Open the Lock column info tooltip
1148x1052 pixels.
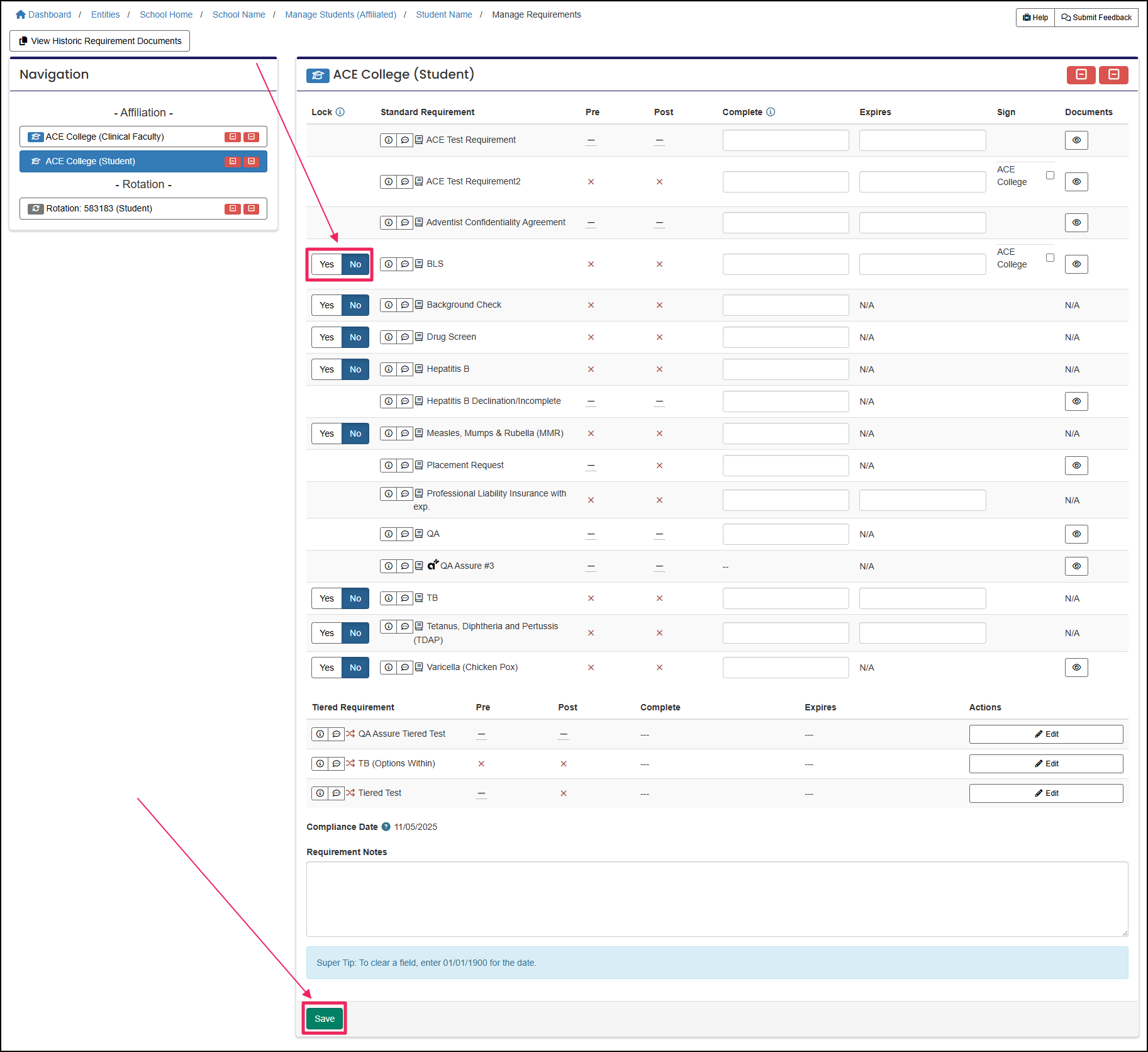tap(341, 112)
